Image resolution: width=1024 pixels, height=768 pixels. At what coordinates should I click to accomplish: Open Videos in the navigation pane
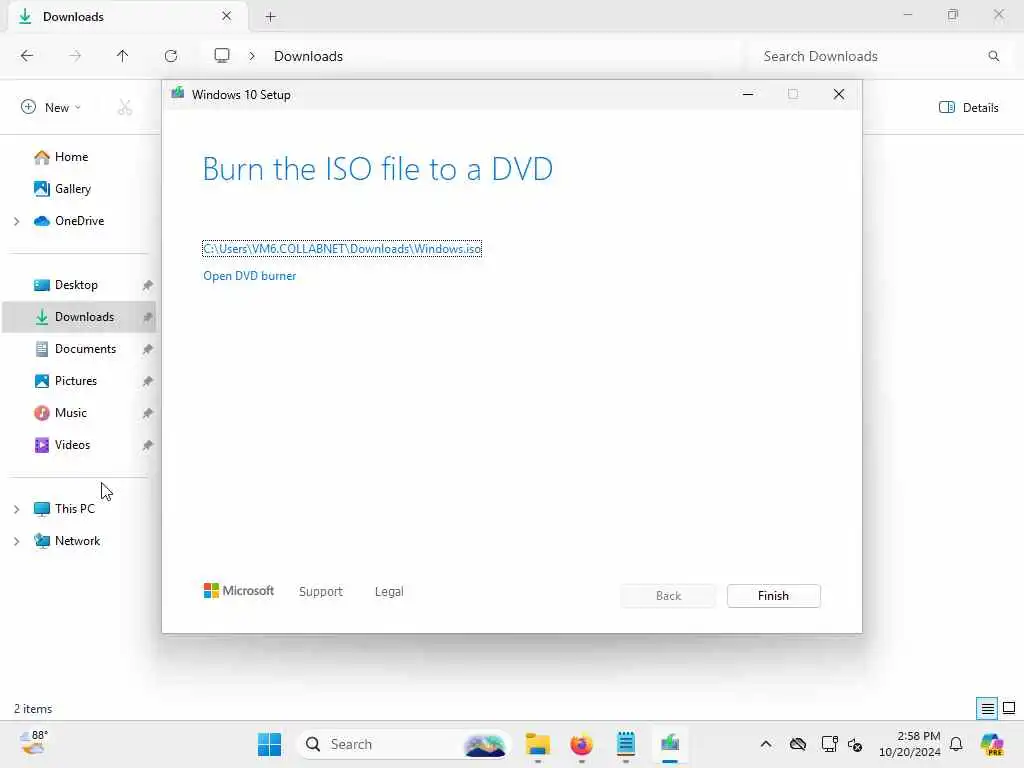[72, 445]
